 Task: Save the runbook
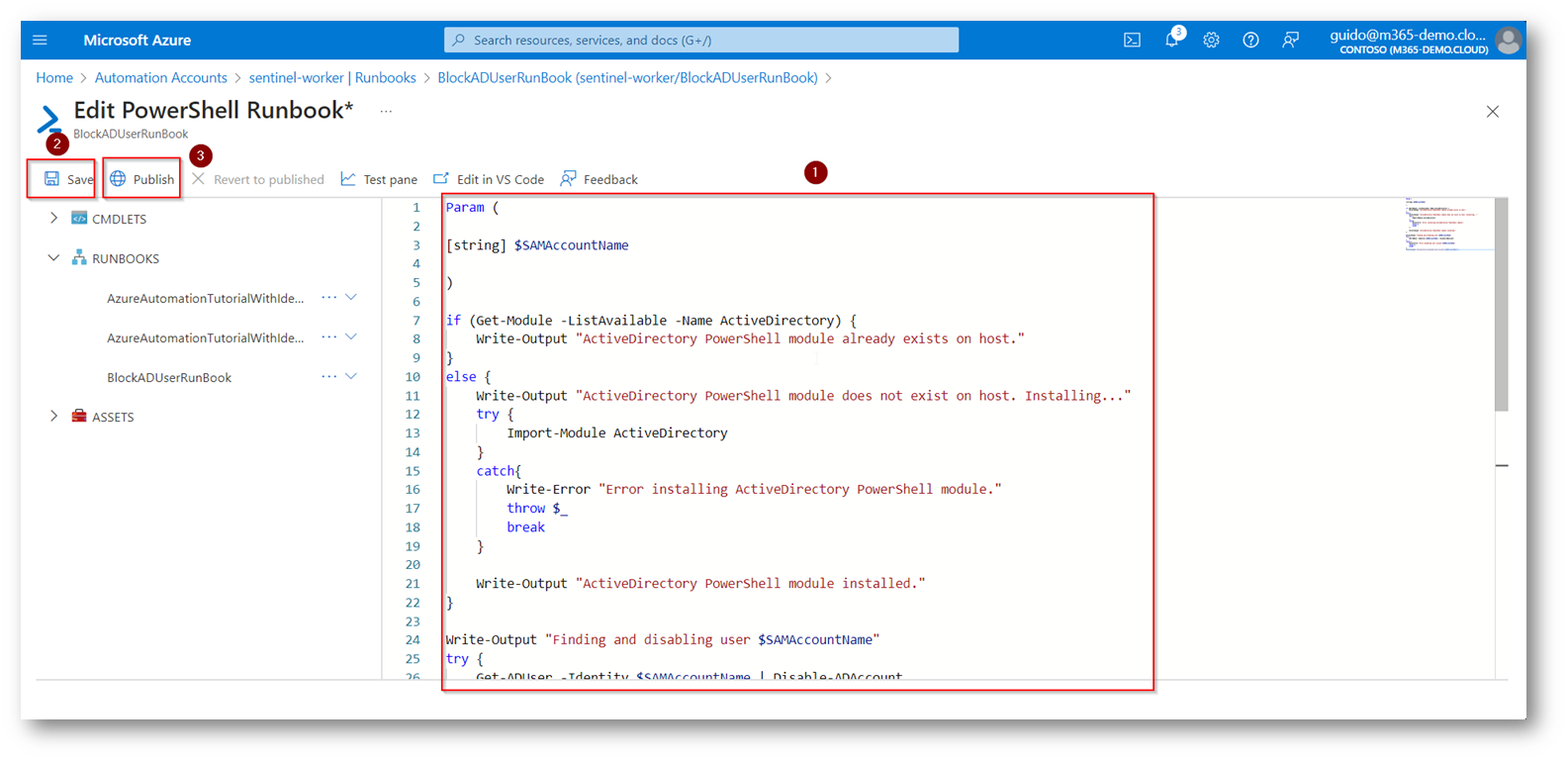click(x=67, y=179)
